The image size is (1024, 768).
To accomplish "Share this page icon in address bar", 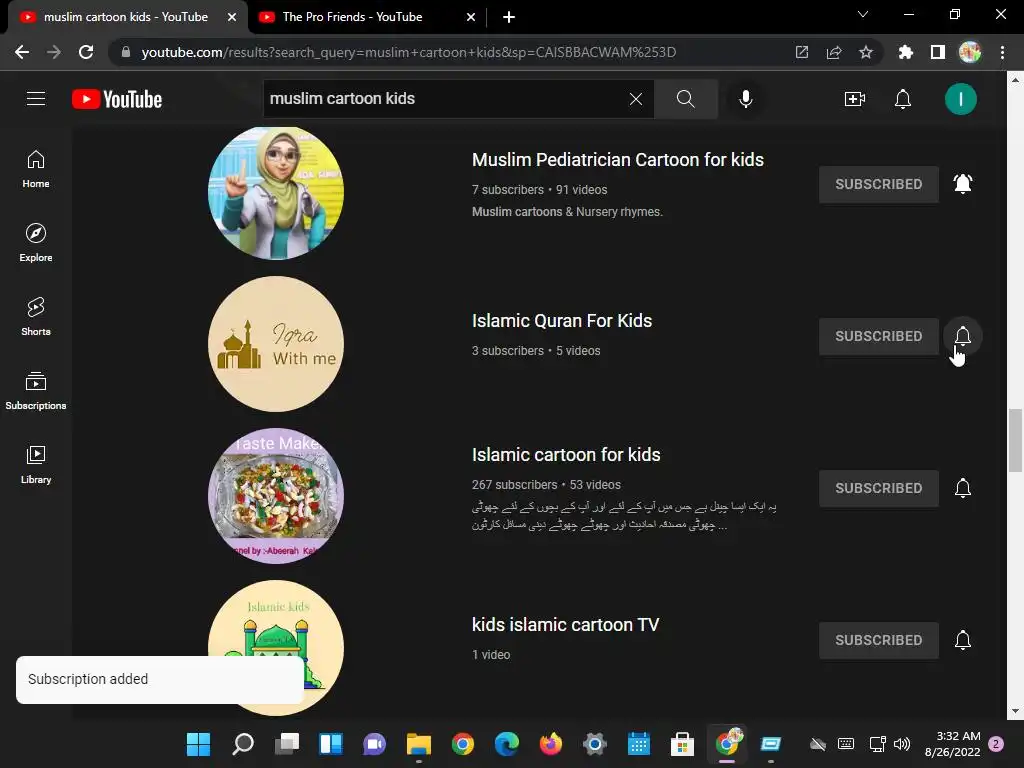I will coord(834,52).
